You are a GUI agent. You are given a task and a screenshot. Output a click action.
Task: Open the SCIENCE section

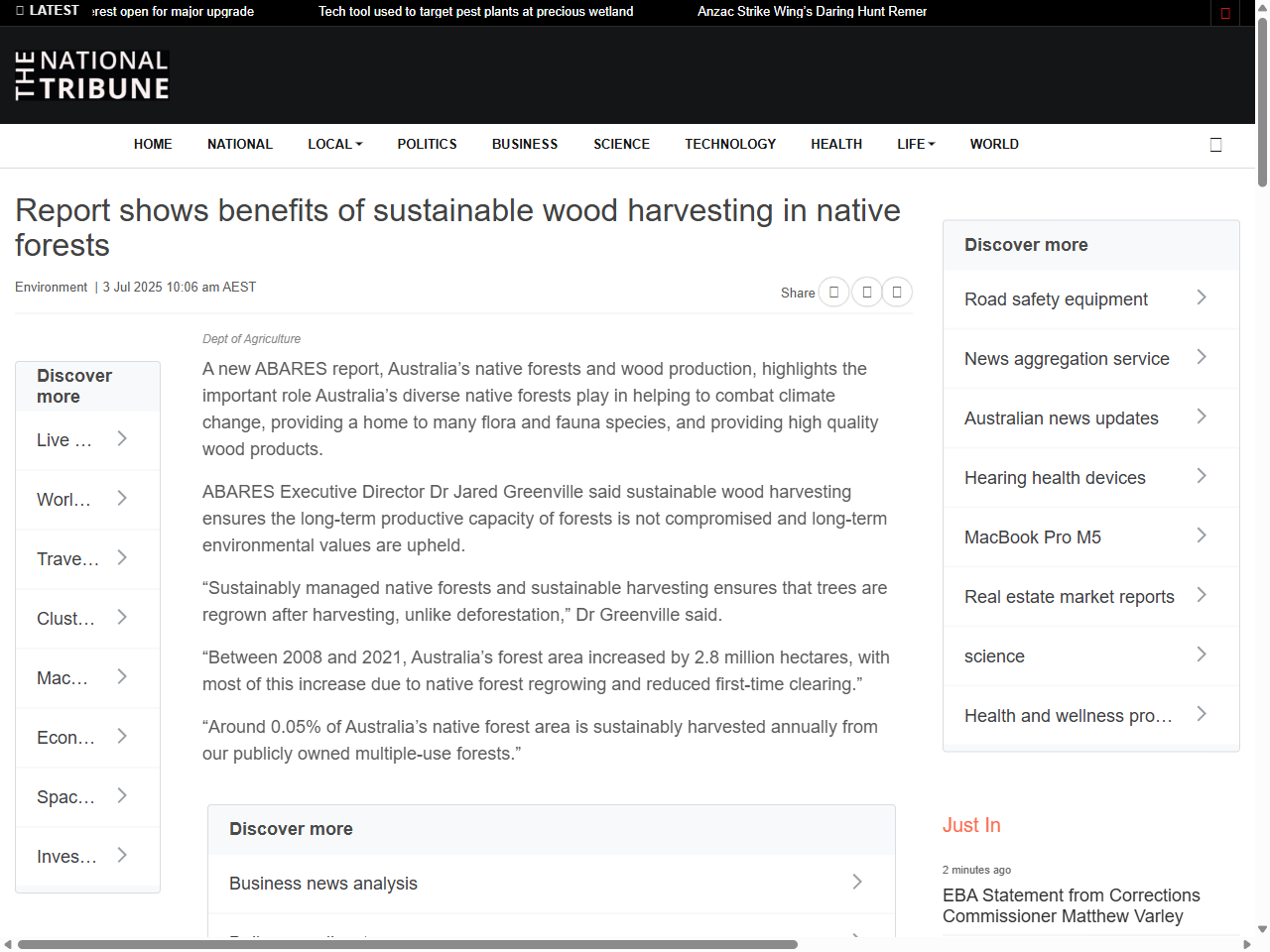[622, 144]
